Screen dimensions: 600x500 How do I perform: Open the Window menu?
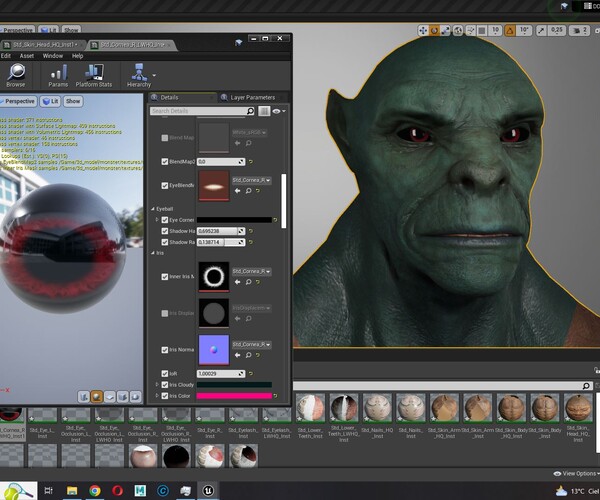(53, 56)
